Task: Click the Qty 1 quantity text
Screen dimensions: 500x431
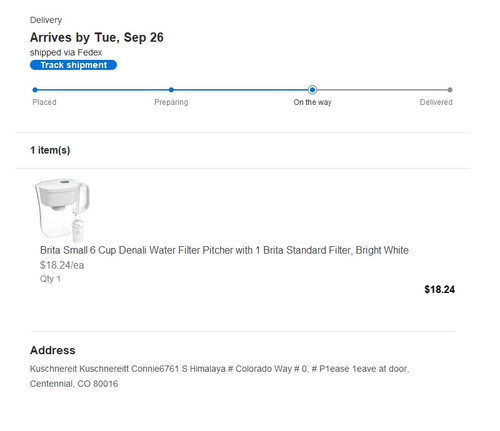Action: (x=50, y=279)
